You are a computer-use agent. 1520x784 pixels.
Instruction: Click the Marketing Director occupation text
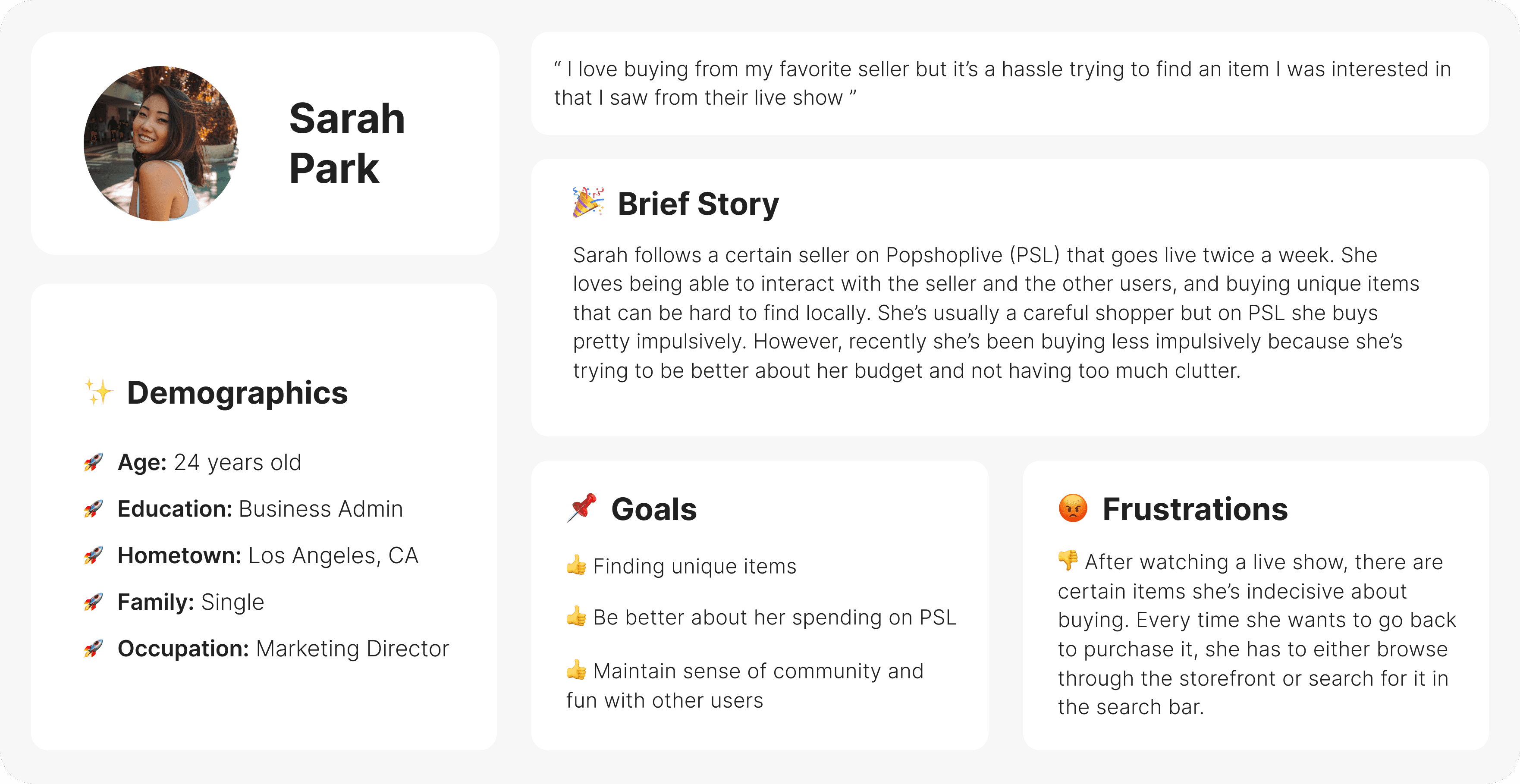tap(352, 648)
